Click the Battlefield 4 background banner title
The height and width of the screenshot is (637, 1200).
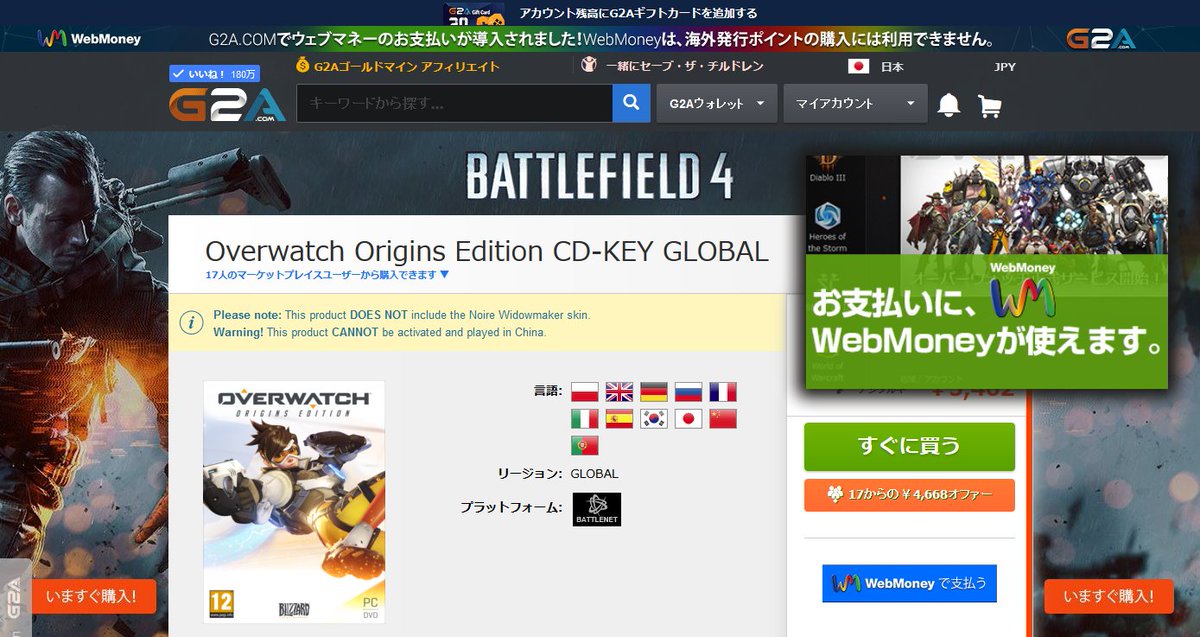pyautogui.click(x=599, y=176)
